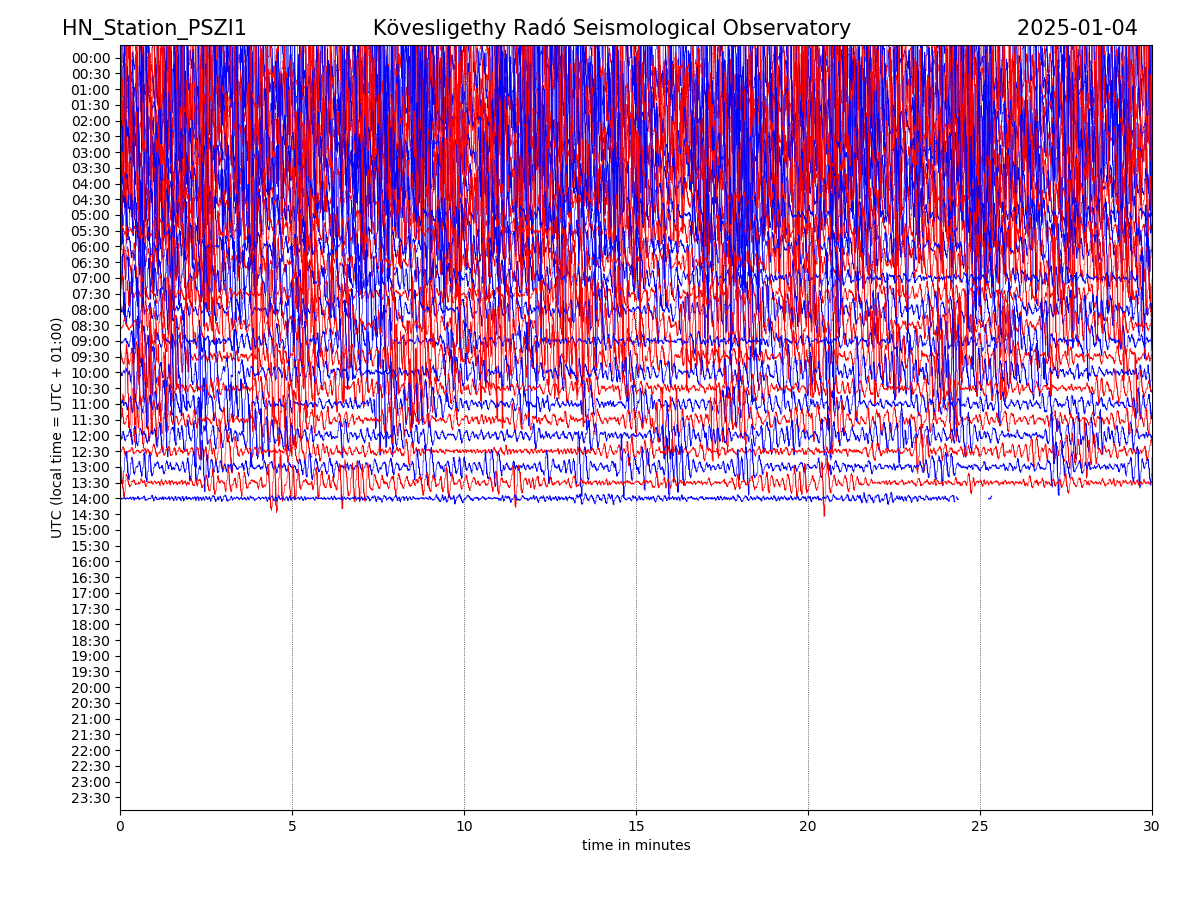Click the 12:00 row label
The height and width of the screenshot is (900, 1200).
tap(91, 436)
